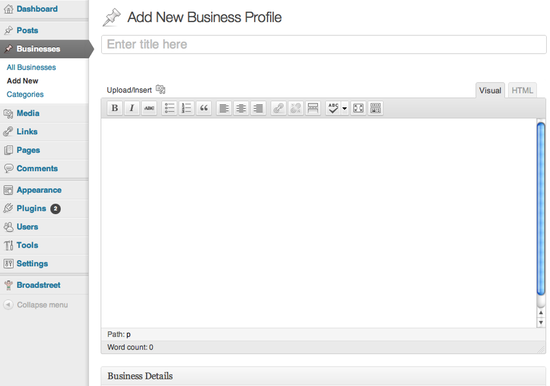This screenshot has height=386, width=550.
Task: Toggle bold formatting in the editor
Action: pyautogui.click(x=115, y=108)
